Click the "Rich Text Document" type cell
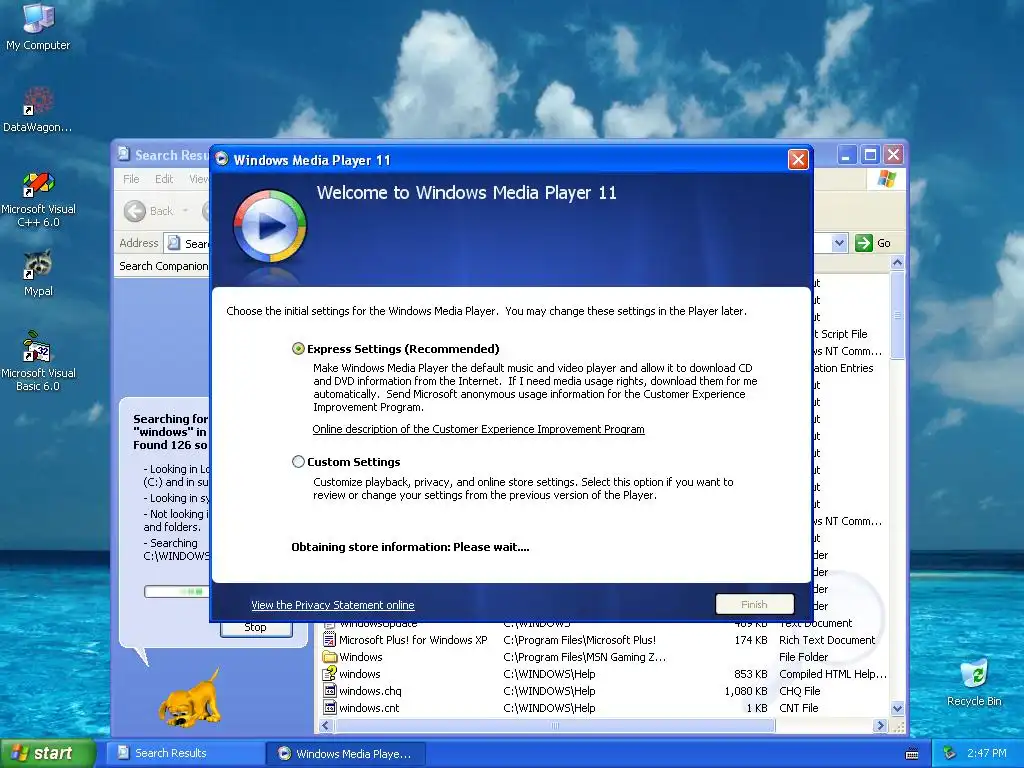Screen dimensions: 1024x768 (x=827, y=640)
